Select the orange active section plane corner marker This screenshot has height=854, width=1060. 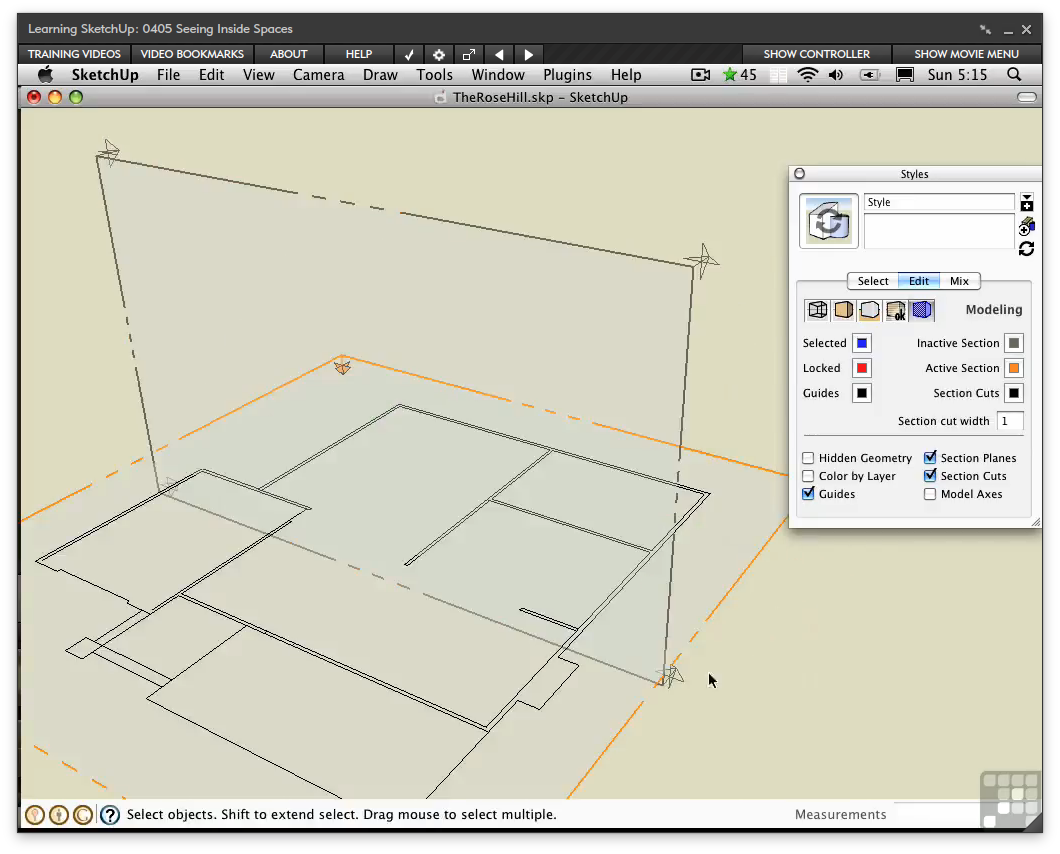pyautogui.click(x=343, y=366)
